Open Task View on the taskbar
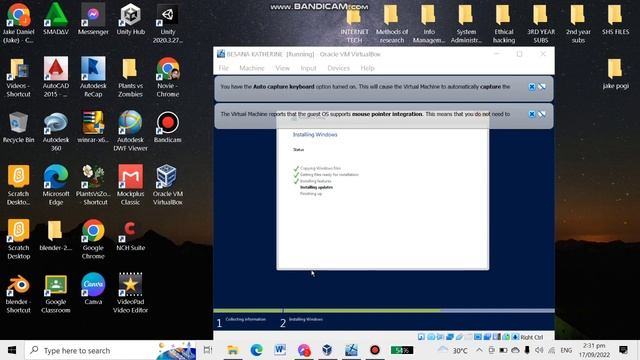 pyautogui.click(x=208, y=350)
